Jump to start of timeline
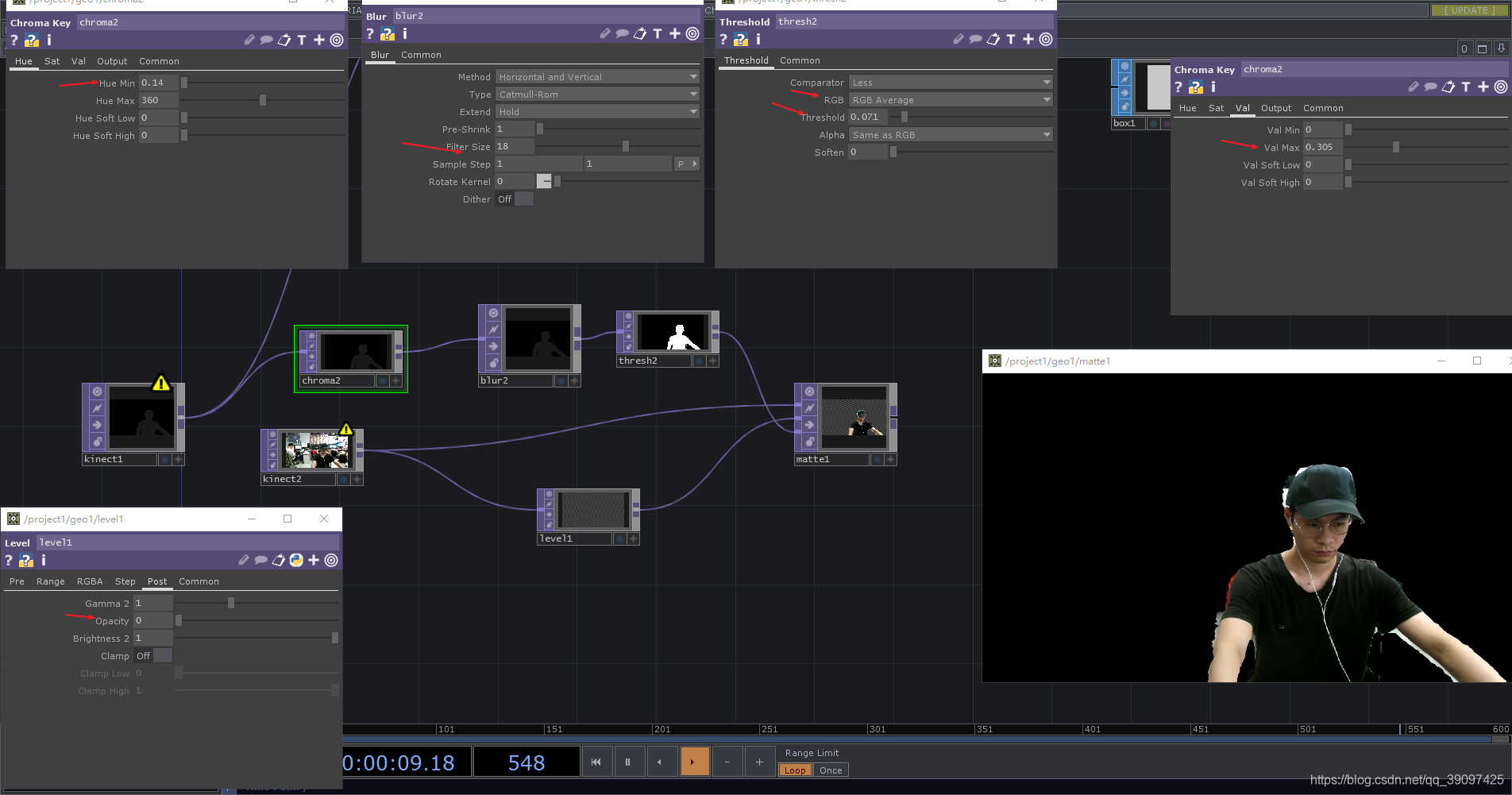Viewport: 1512px width, 795px height. [x=596, y=762]
